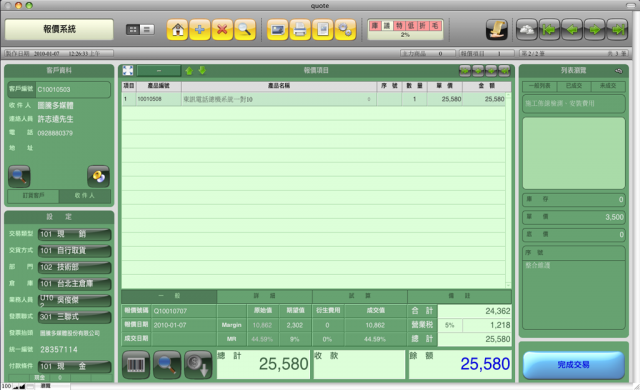Open 交易類型 dropdown showing 101 現銷

point(74,234)
